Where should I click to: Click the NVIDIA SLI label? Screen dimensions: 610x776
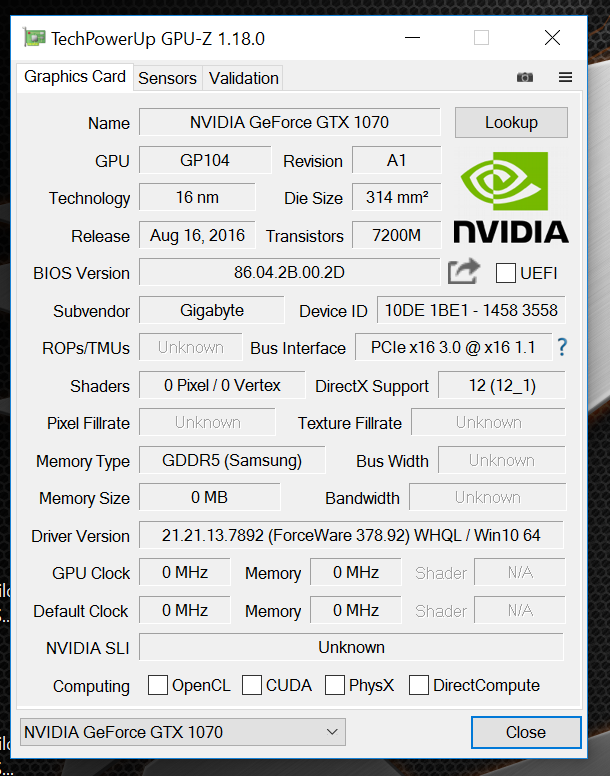(x=88, y=648)
